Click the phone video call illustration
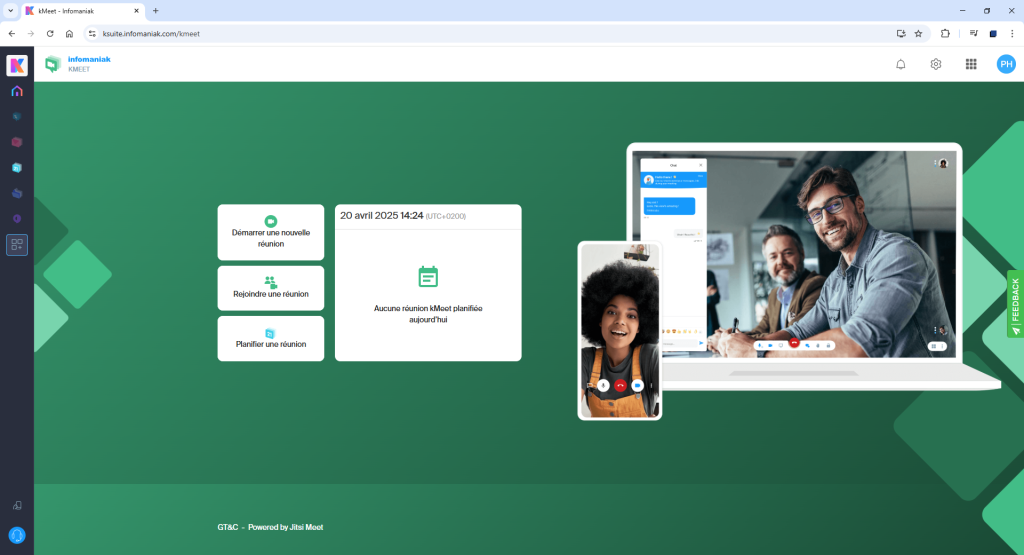 point(620,330)
